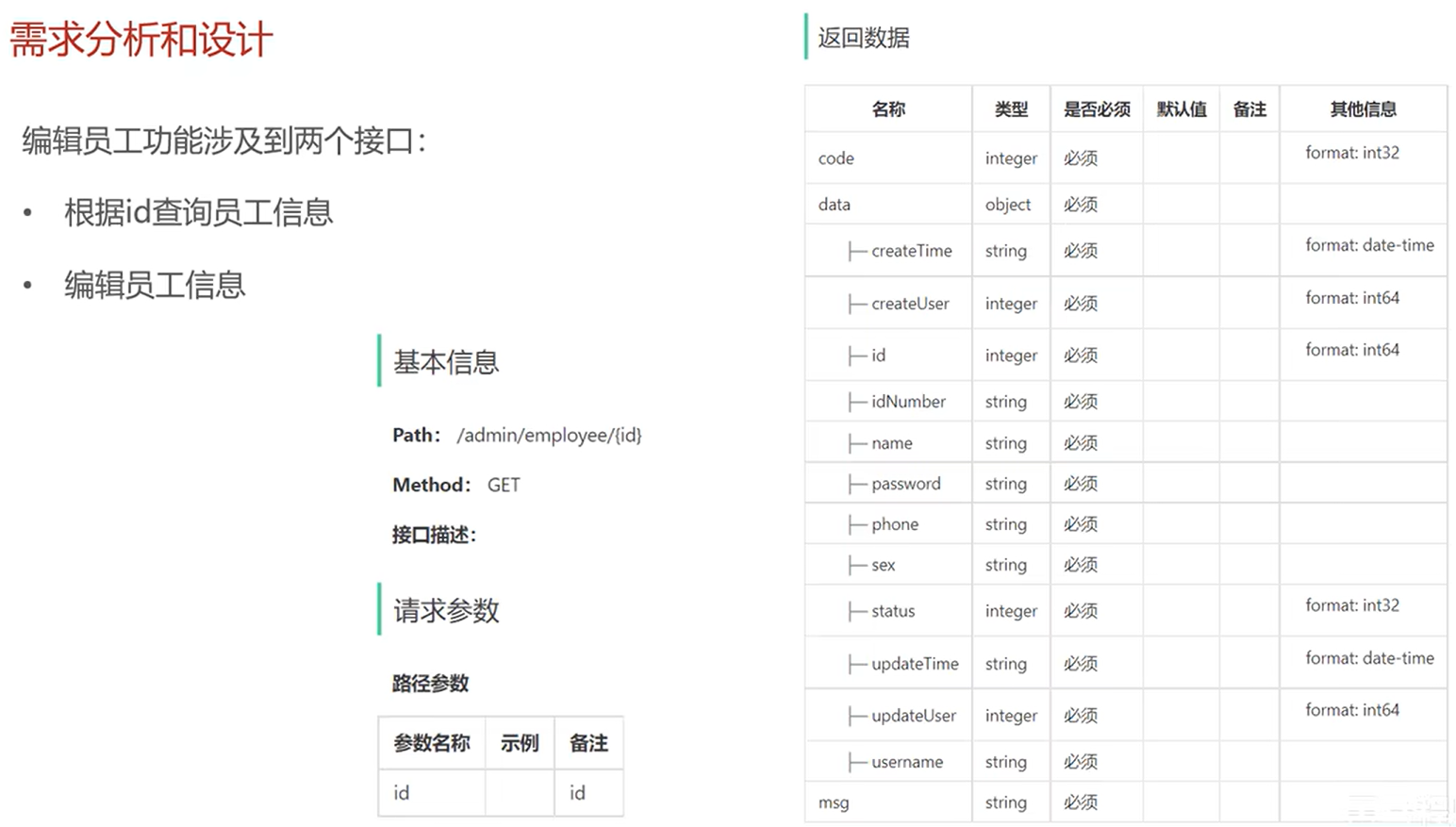Select the phone field row
Screen dimensions: 1456x827
tap(1126, 524)
